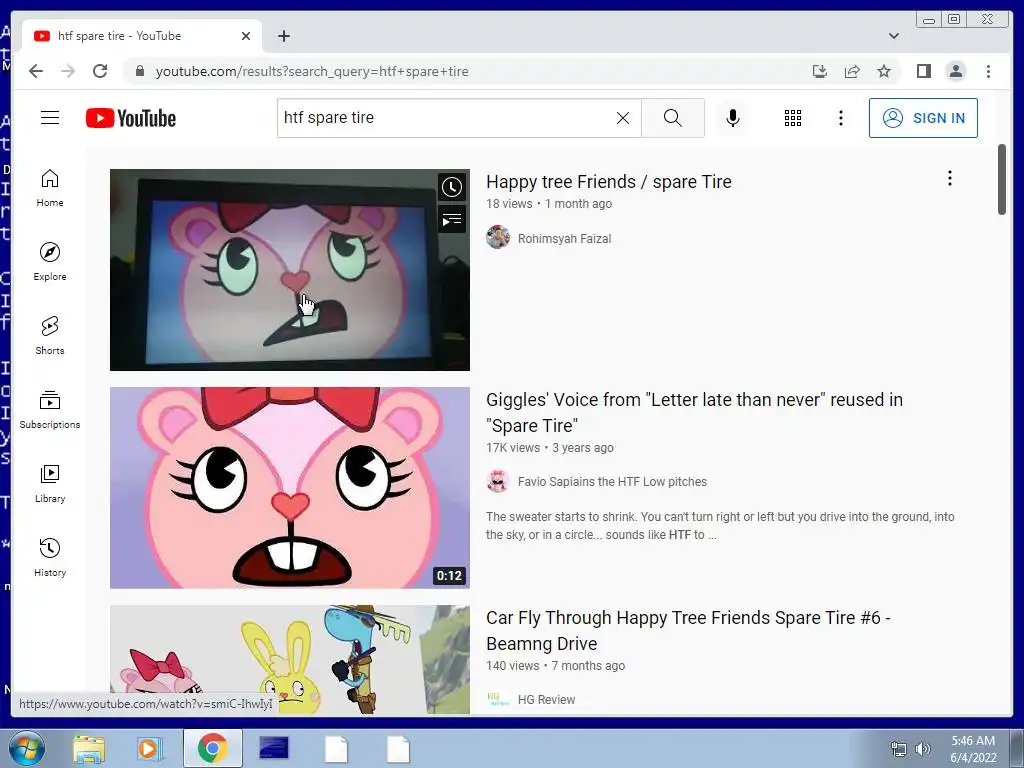Open the network tray icon

click(899, 749)
